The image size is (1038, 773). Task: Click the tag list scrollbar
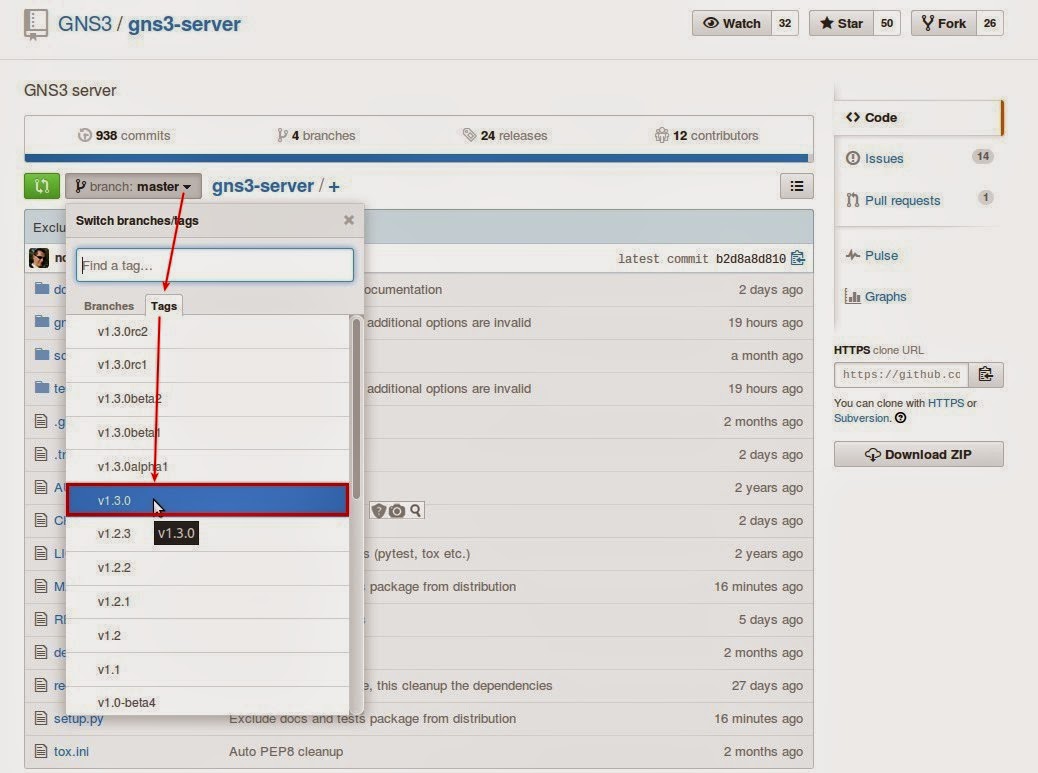coord(356,408)
